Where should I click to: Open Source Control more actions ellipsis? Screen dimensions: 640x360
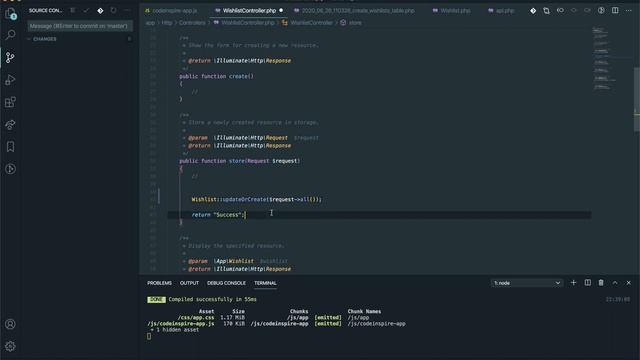tap(127, 10)
